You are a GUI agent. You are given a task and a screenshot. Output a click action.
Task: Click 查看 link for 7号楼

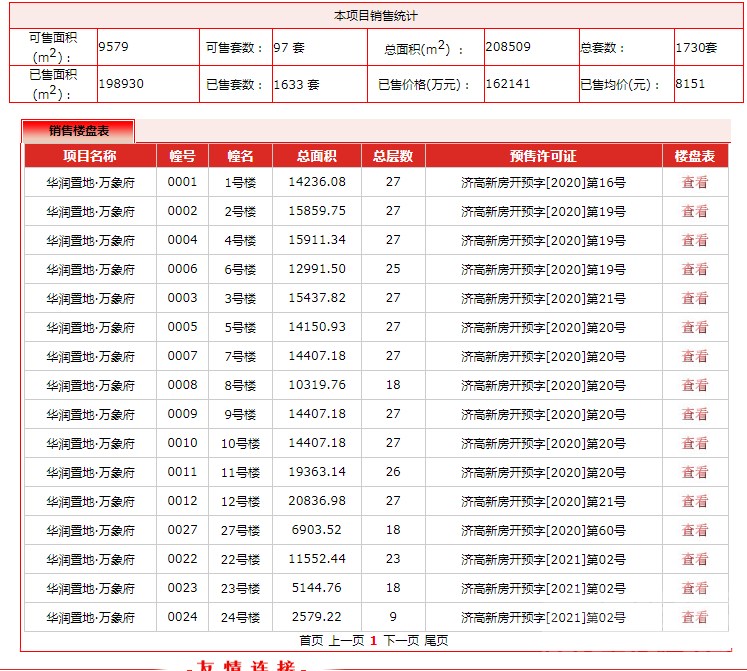coord(695,357)
